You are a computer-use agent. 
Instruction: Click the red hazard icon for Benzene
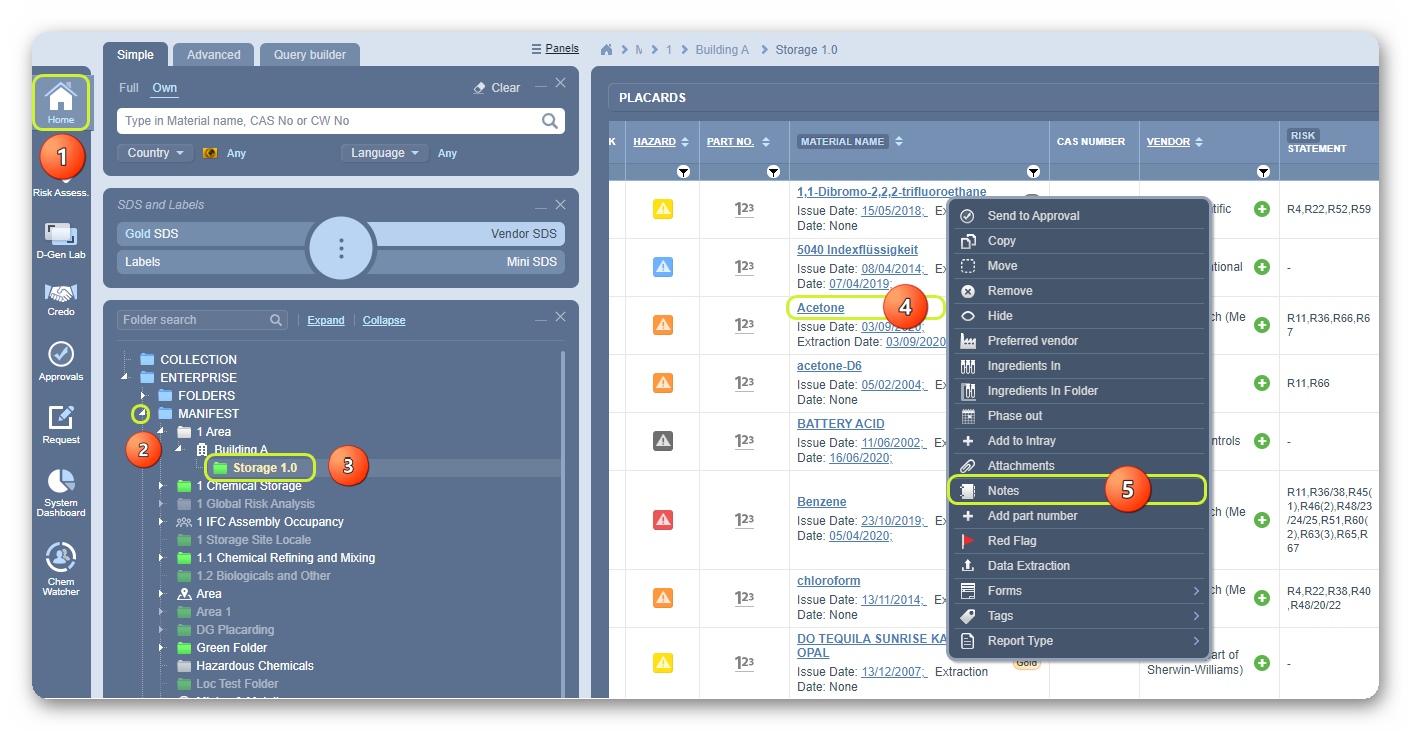pos(663,519)
